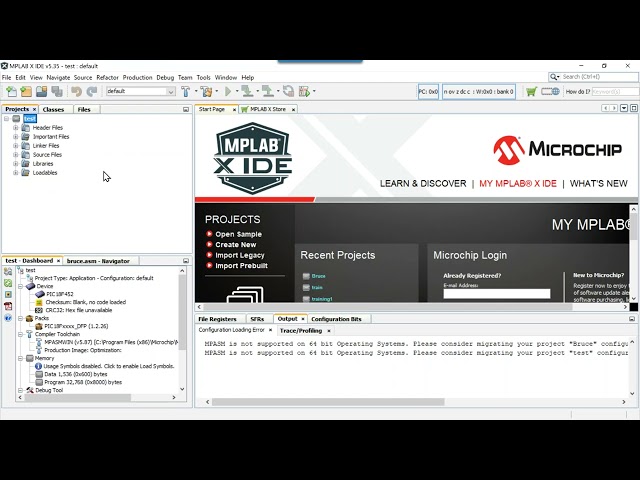Open recent project Bruce
This screenshot has width=640, height=480.
pyautogui.click(x=318, y=276)
